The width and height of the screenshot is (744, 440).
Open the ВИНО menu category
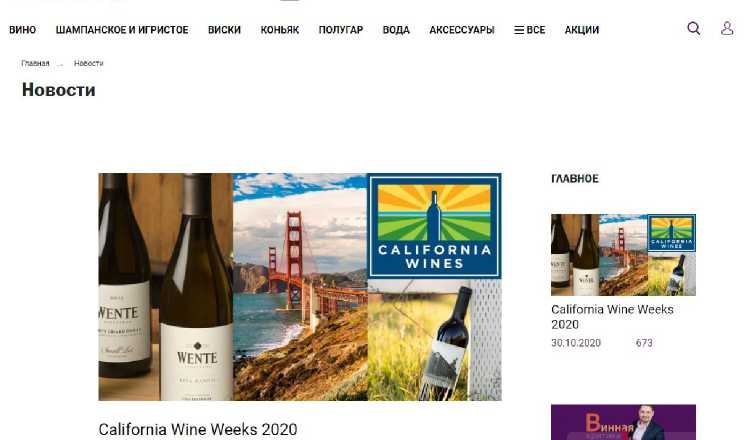tap(22, 30)
